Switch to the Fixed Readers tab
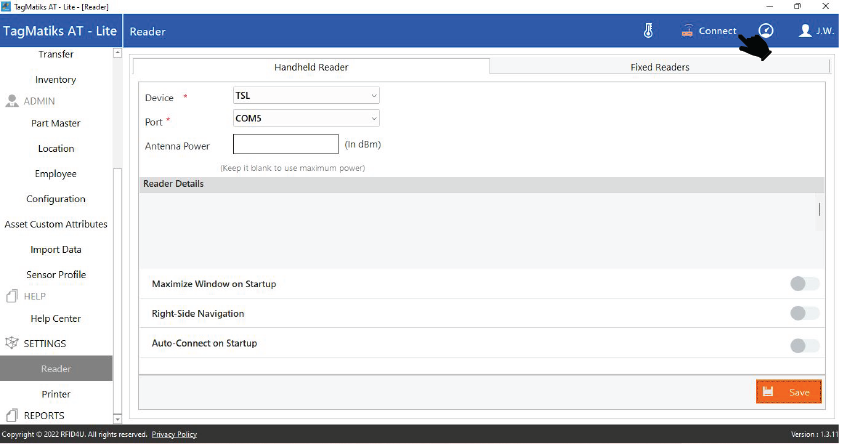 click(659, 67)
